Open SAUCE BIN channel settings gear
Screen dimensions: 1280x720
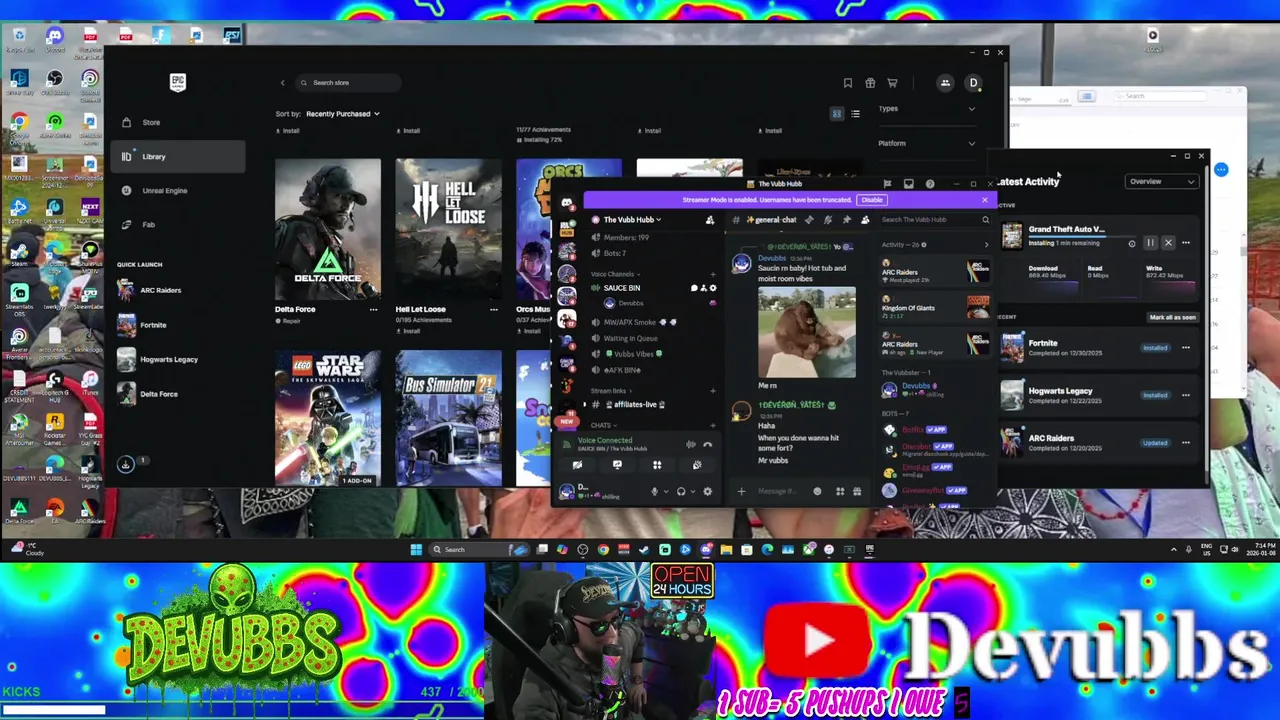[x=713, y=288]
